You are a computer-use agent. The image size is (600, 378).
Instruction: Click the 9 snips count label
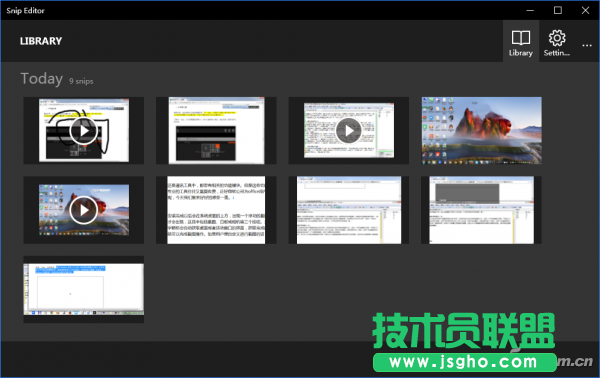[81, 81]
